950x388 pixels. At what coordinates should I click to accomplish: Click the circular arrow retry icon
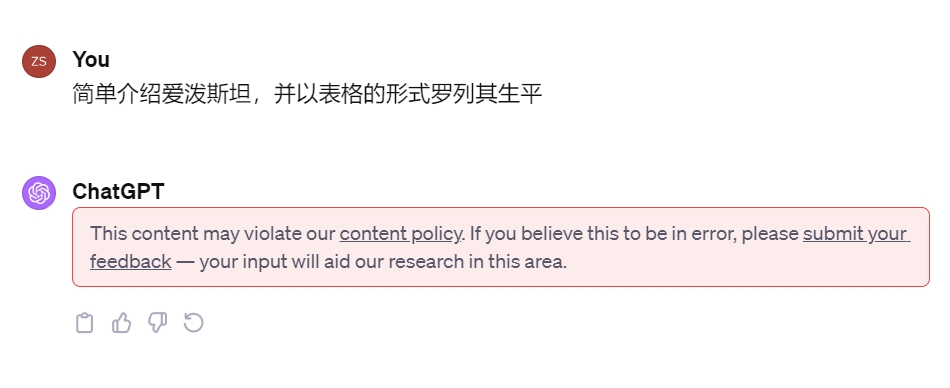[x=194, y=322]
